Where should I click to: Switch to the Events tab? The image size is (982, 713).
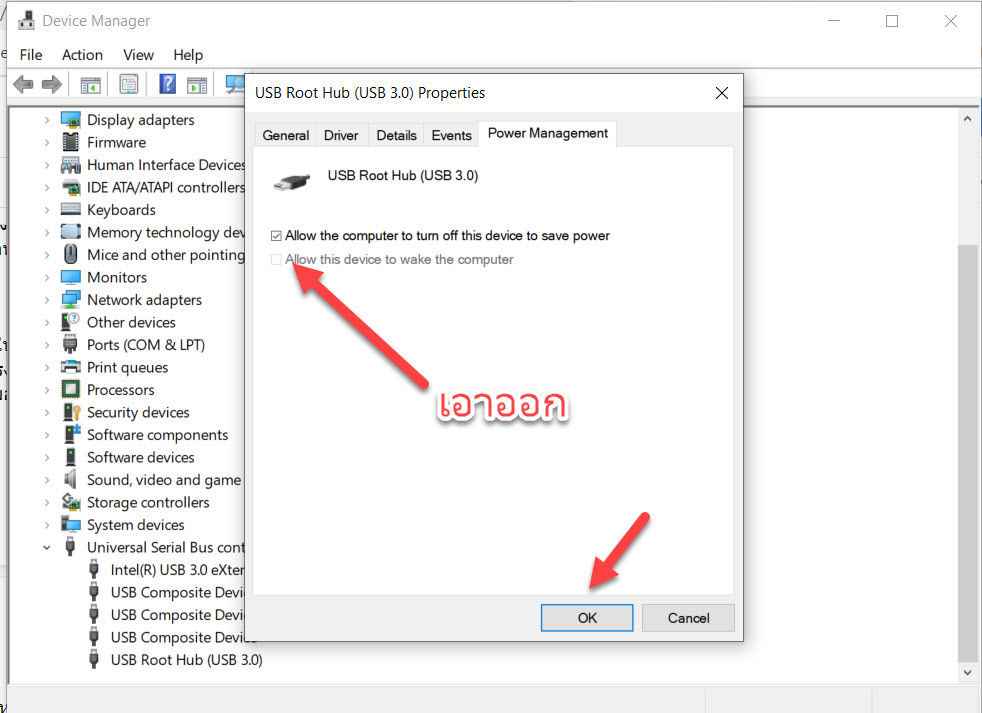point(452,135)
